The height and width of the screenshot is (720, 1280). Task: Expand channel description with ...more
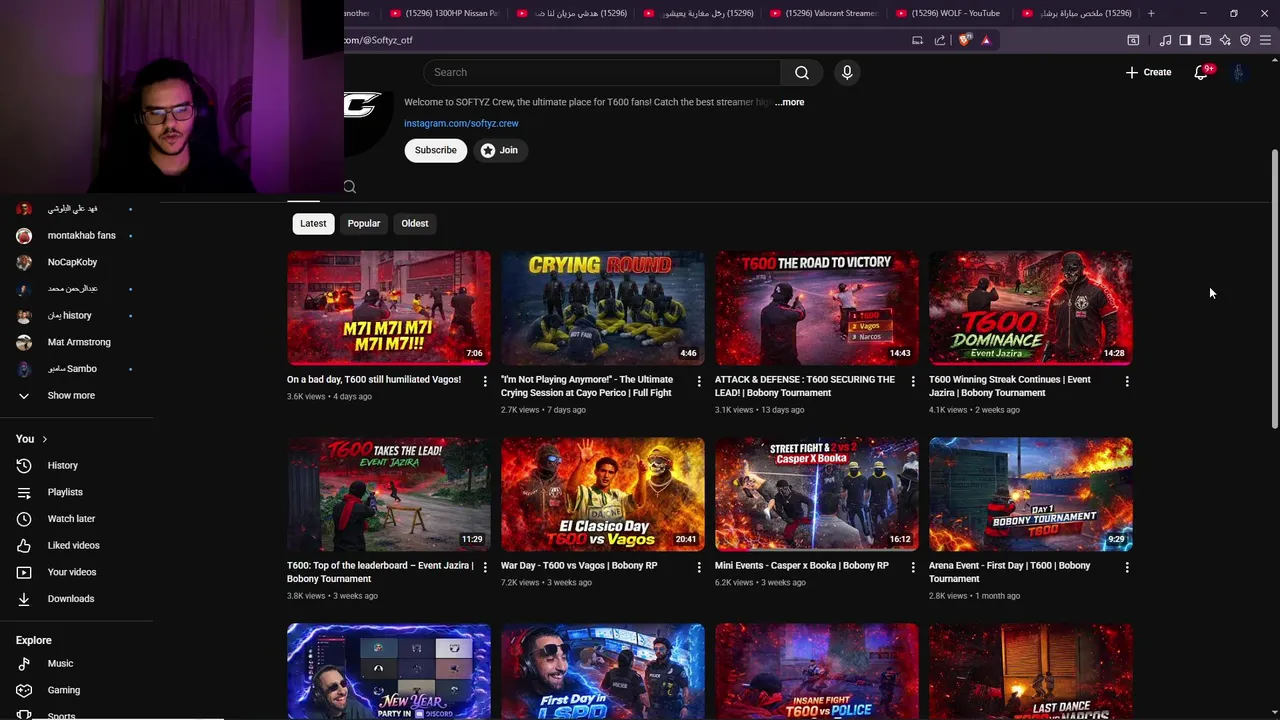coord(789,102)
